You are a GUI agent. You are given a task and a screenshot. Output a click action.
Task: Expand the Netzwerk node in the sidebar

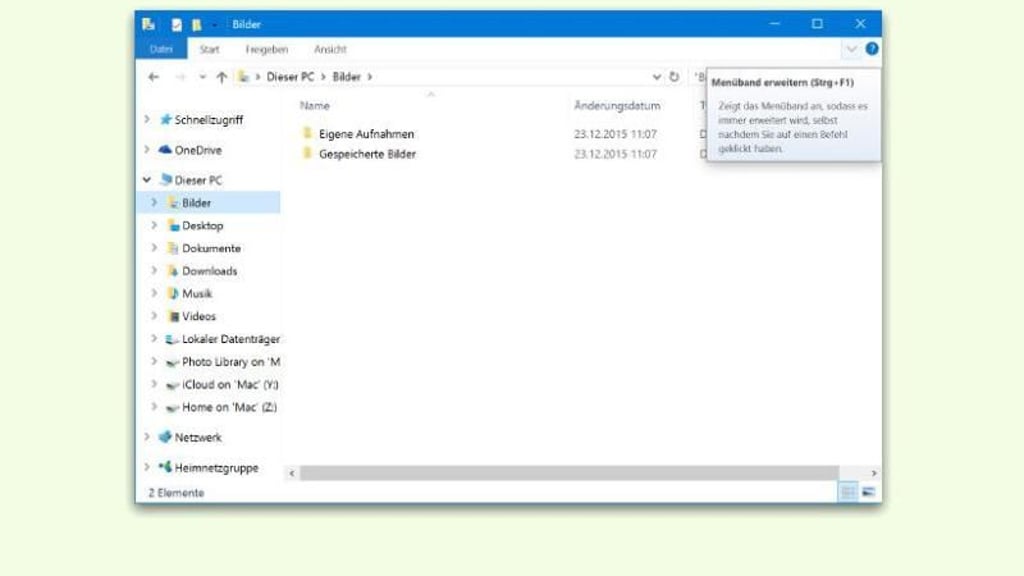(x=146, y=437)
